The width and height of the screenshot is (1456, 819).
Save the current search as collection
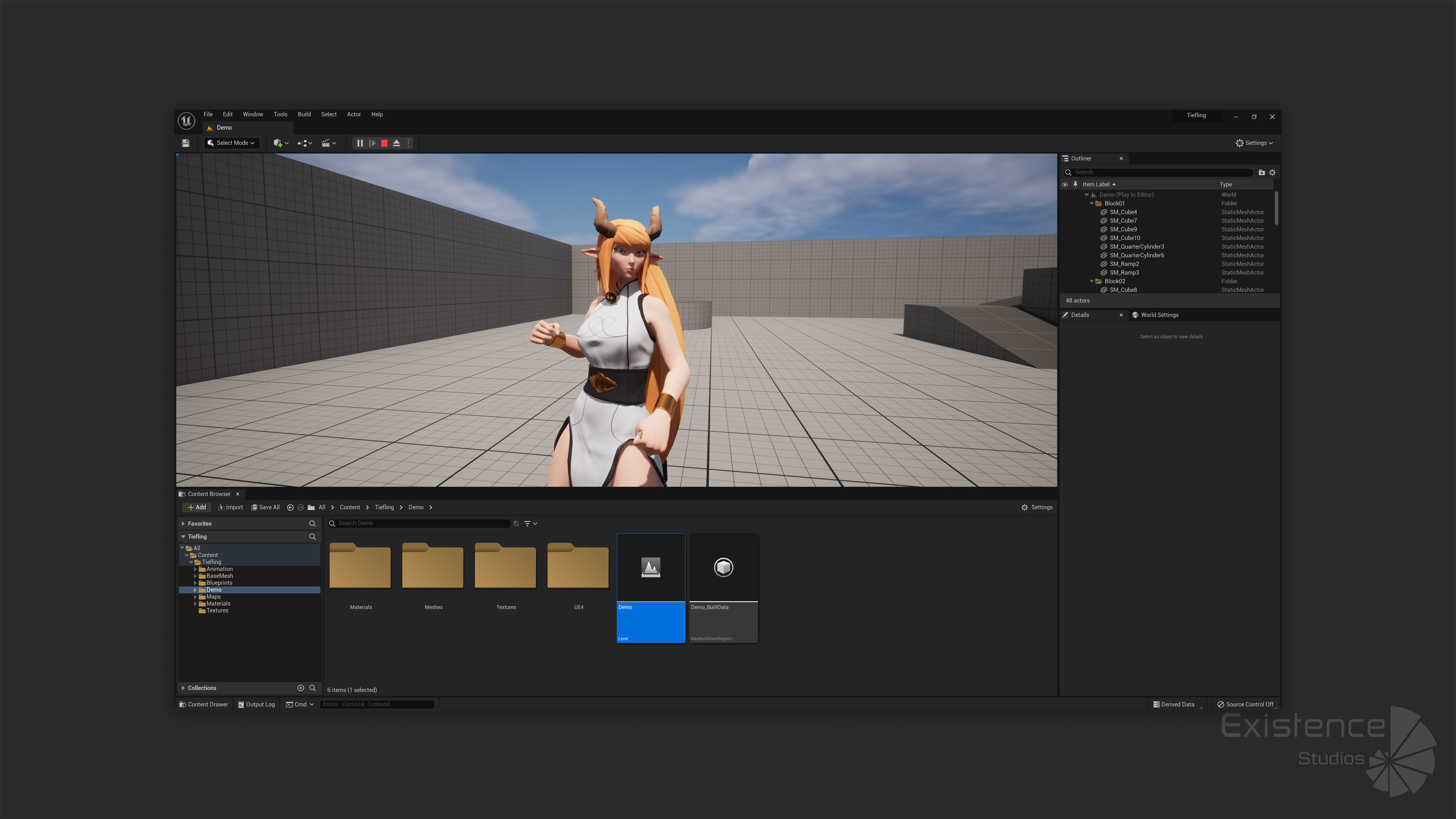(x=516, y=524)
